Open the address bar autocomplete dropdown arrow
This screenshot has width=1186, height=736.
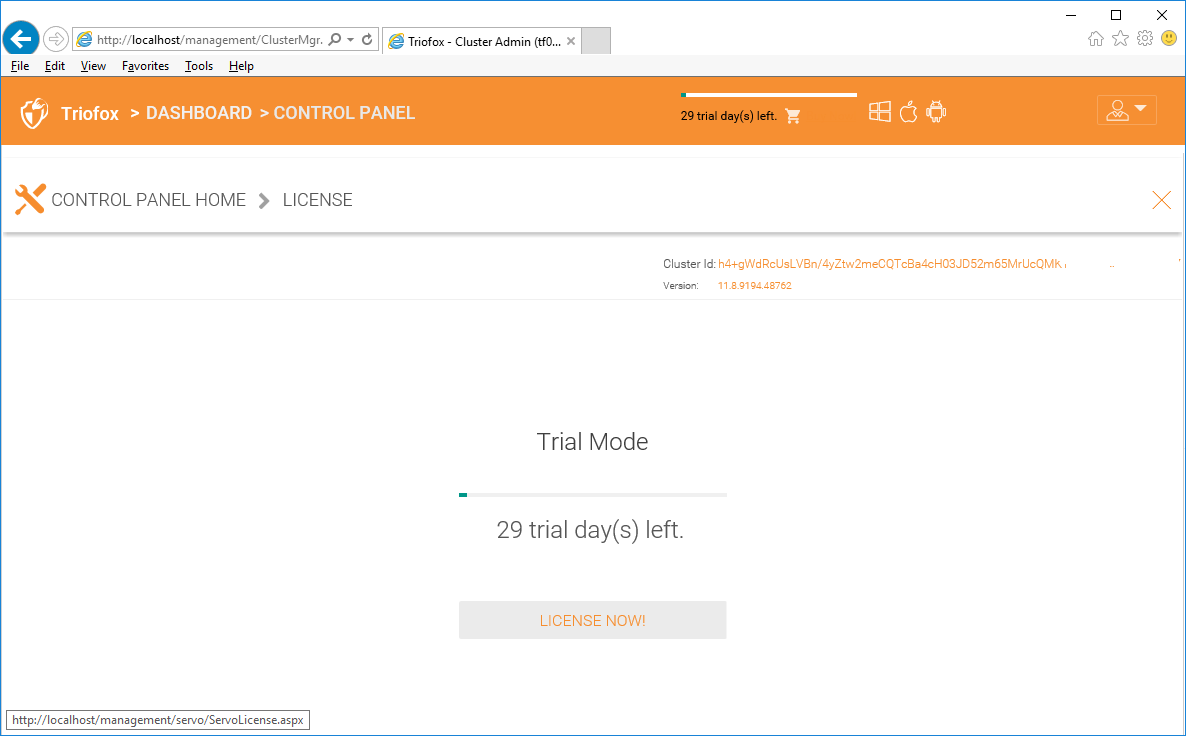tap(350, 40)
